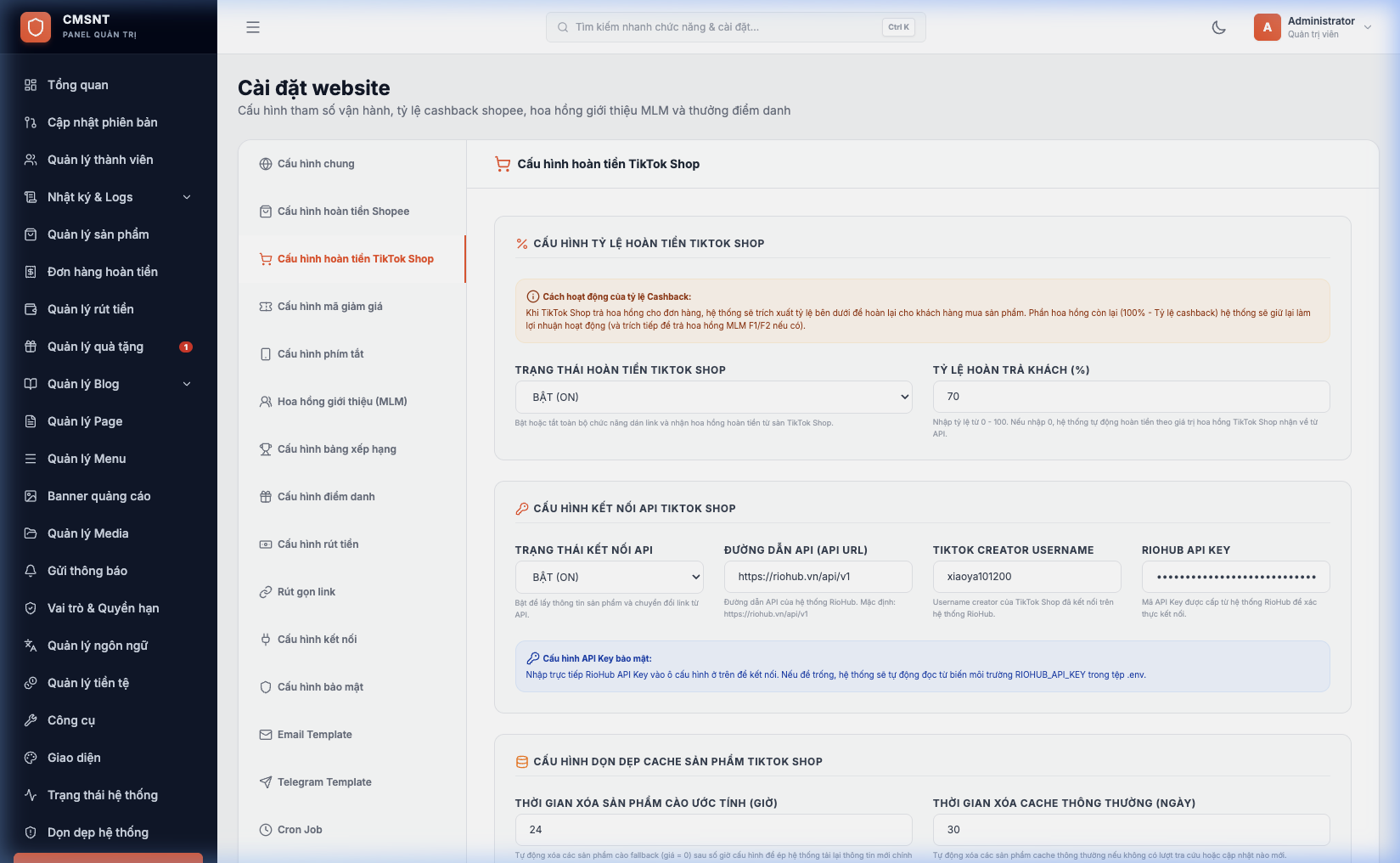This screenshot has width=1400, height=863.
Task: Go to Quản lý thành viên page
Action: pyautogui.click(x=109, y=160)
